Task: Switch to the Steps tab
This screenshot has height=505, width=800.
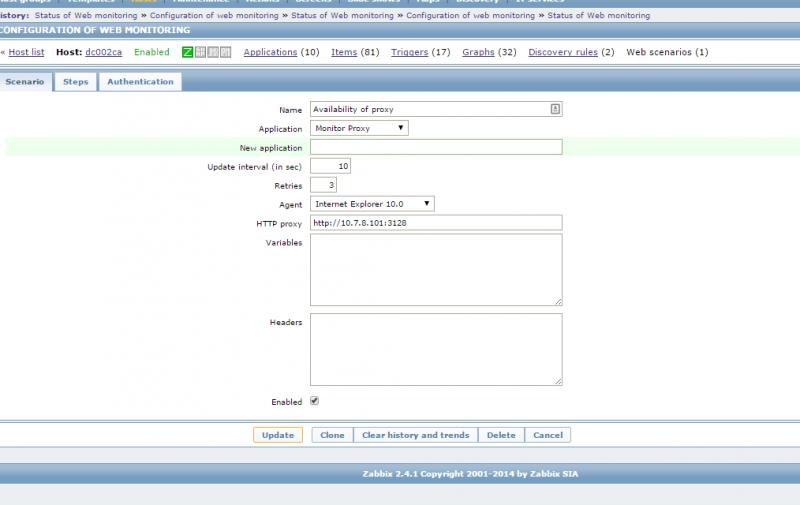Action: pyautogui.click(x=76, y=82)
